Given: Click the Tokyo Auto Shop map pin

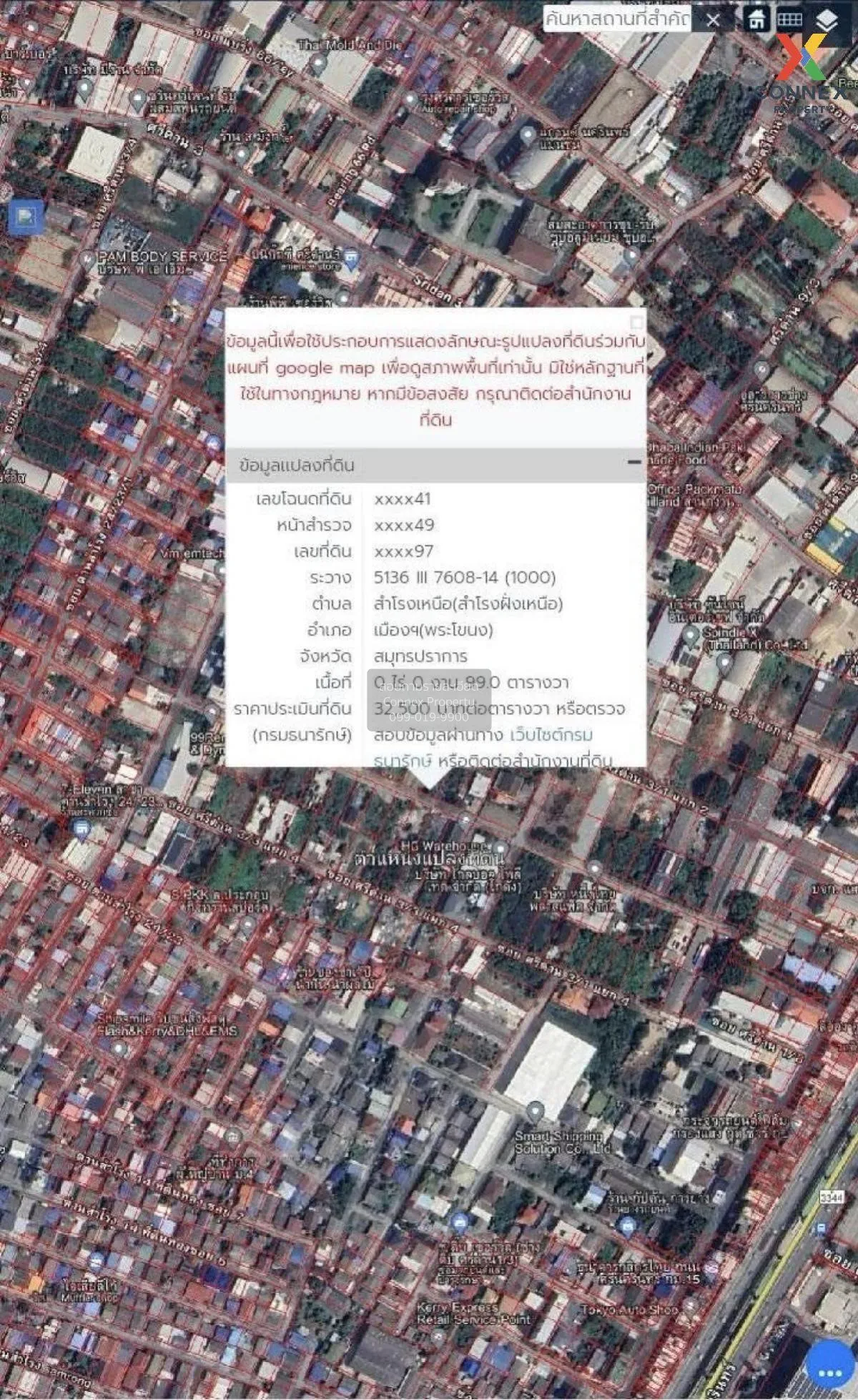Looking at the screenshot, I should click(x=690, y=1308).
